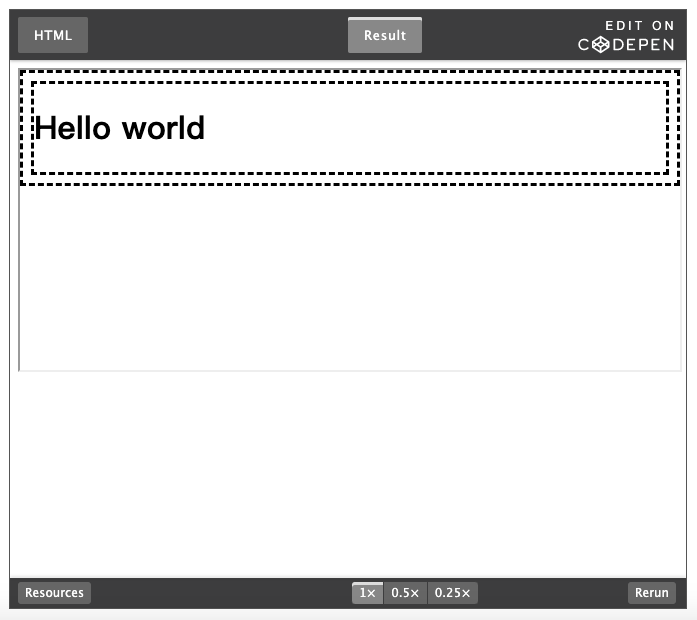The height and width of the screenshot is (620, 697).
Task: Set preview zoom to 1×
Action: [367, 593]
